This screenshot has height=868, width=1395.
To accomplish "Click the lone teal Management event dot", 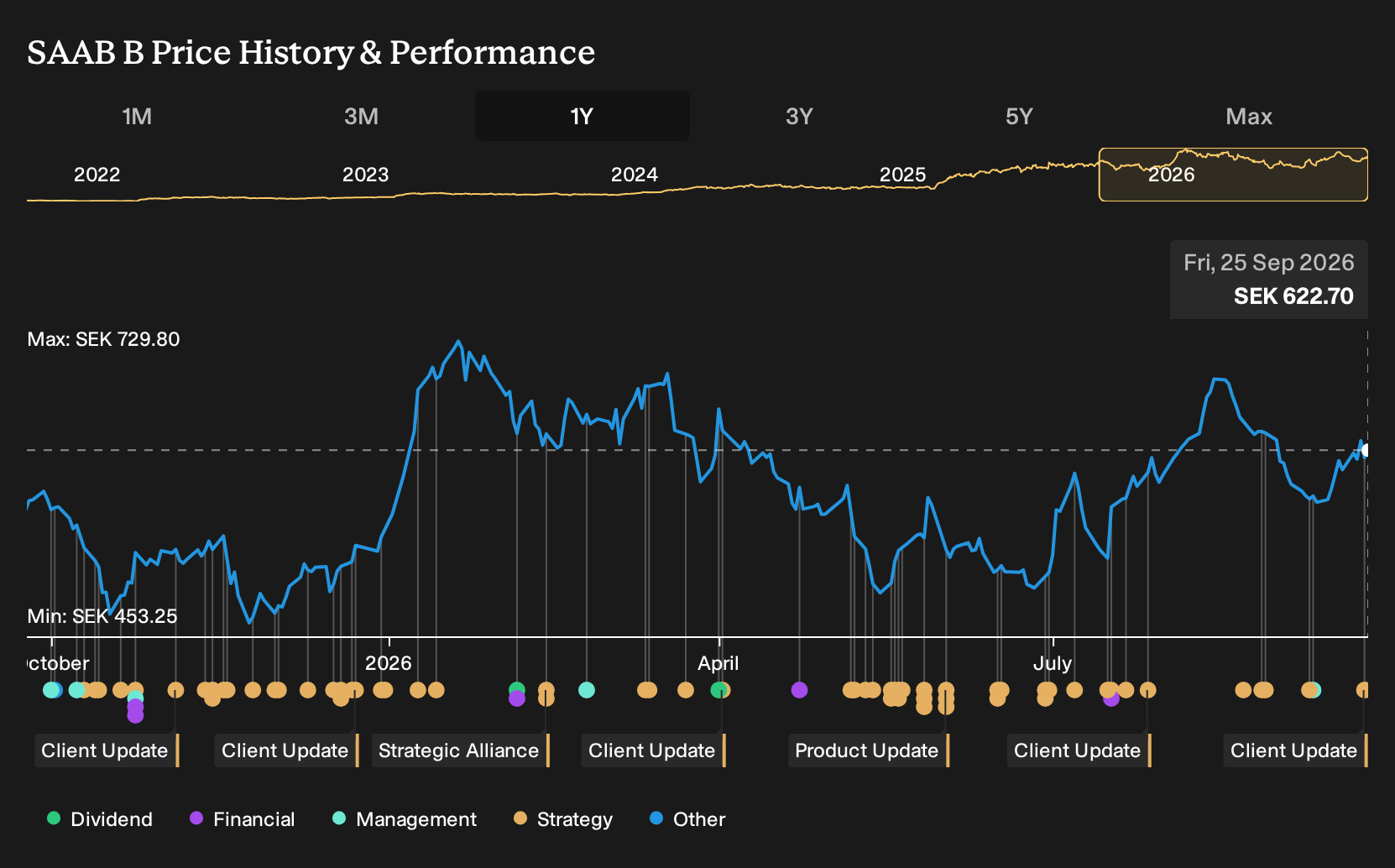I will [587, 690].
